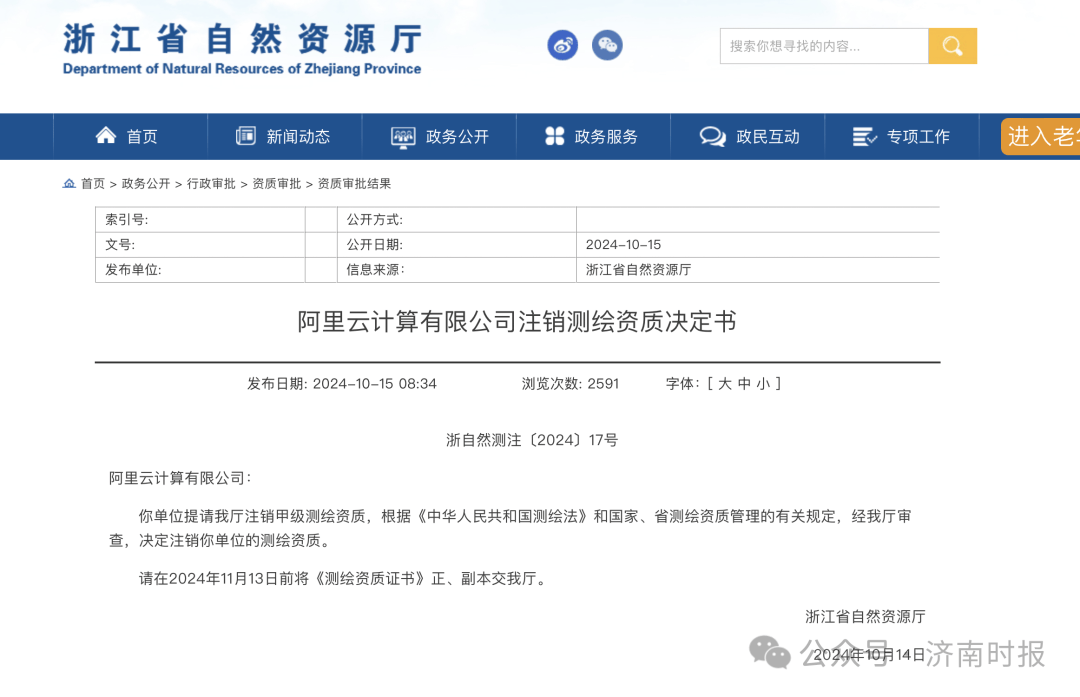Click the checklist icon beside 专项工作
Viewport: 1080px width, 697px height.
[x=864, y=137]
